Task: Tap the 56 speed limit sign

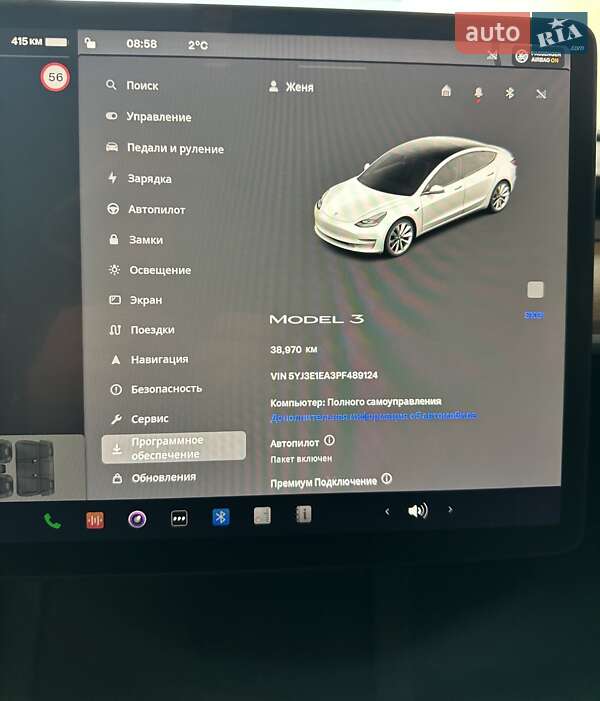Action: coord(55,77)
